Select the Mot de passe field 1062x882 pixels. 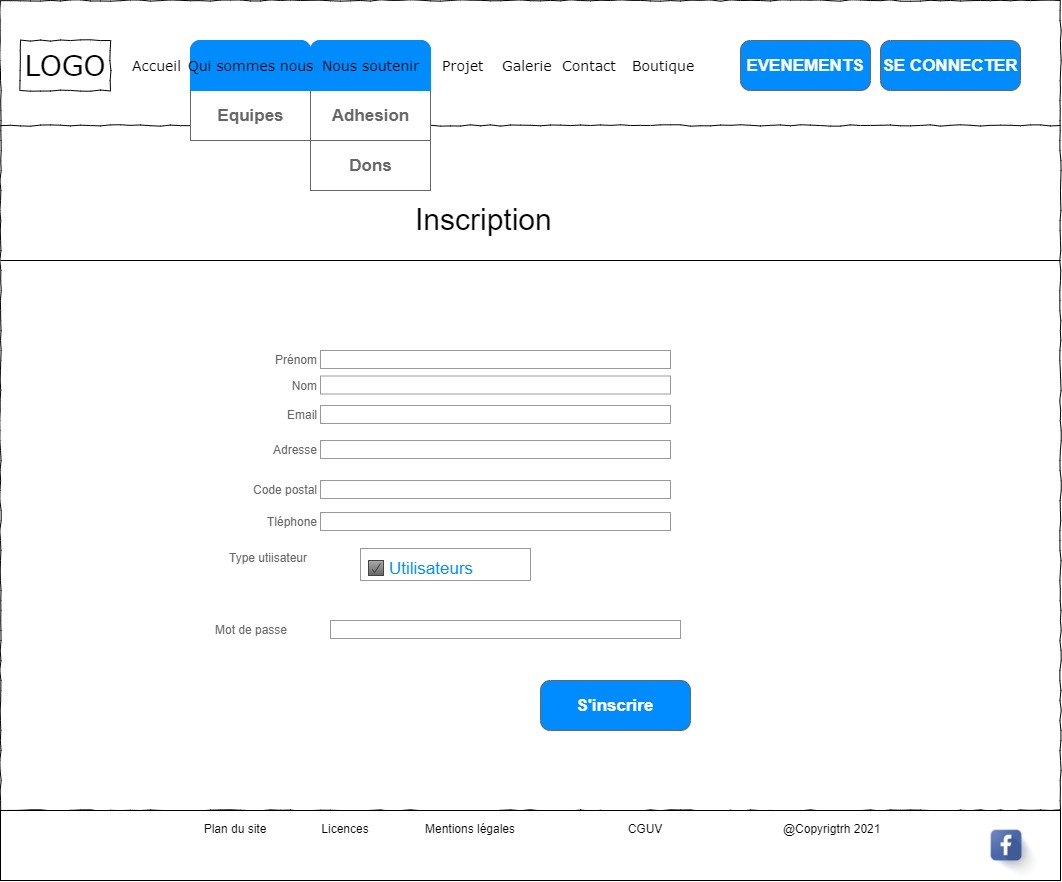505,630
